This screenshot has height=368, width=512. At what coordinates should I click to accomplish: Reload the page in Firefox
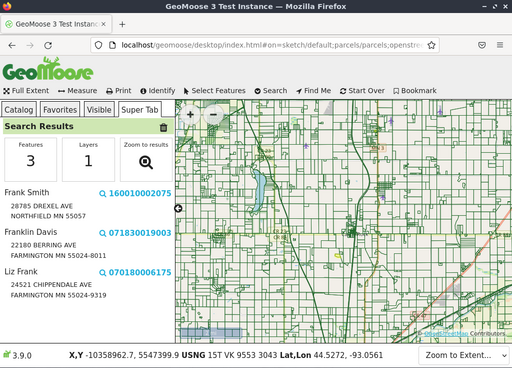click(x=48, y=45)
